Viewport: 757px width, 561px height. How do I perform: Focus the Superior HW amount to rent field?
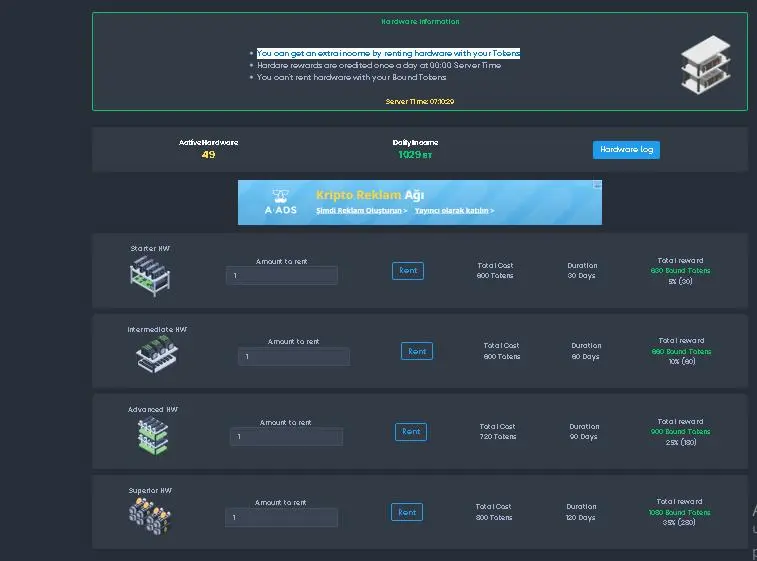click(281, 518)
